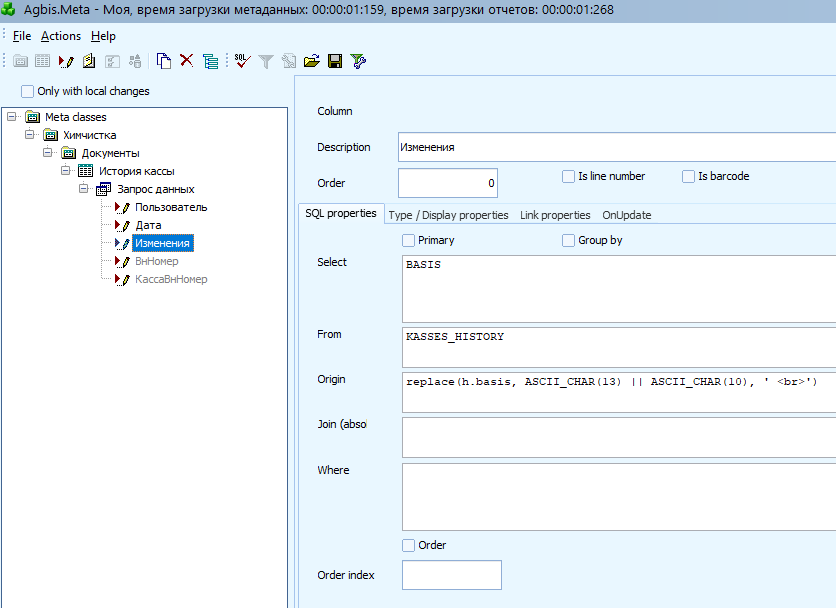
Task: Click the greyed folder-class toolbar icon
Action: point(20,61)
